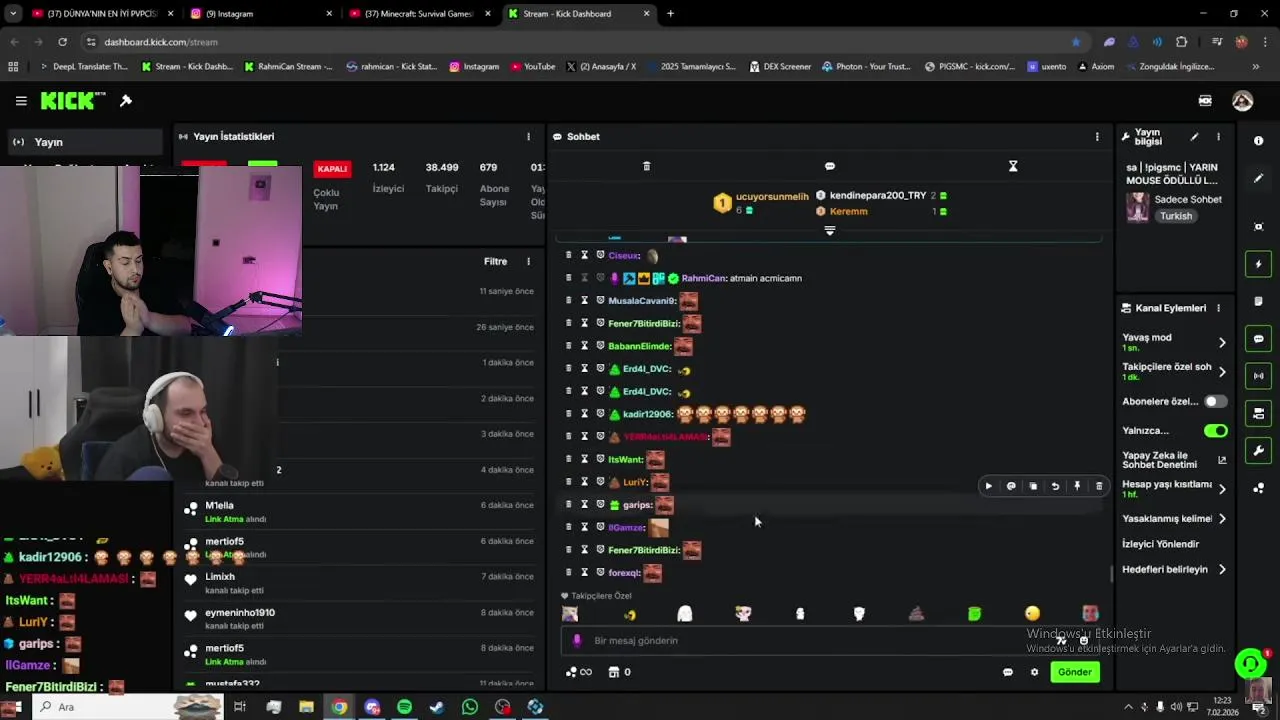Click the undo arrow in the hovered message toolbar
The height and width of the screenshot is (720, 1280).
click(x=1055, y=486)
